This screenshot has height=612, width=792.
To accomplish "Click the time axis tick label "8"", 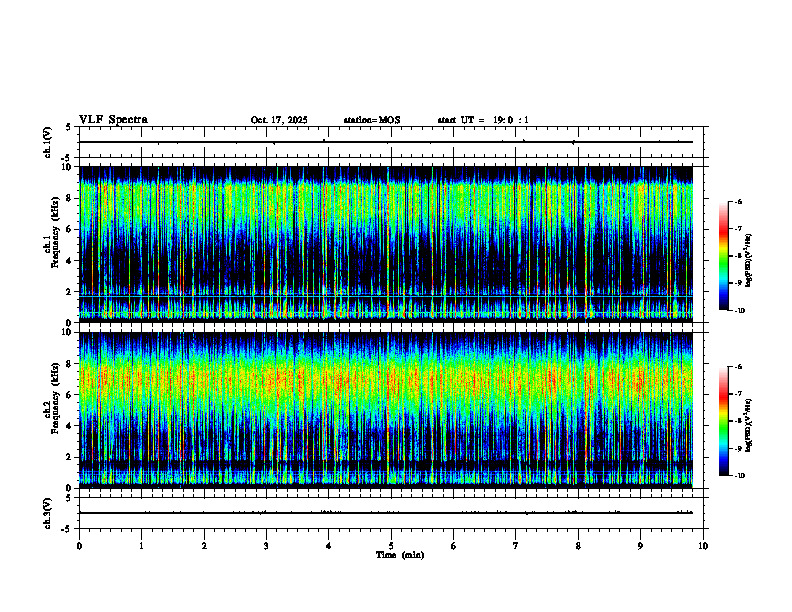I will pyautogui.click(x=578, y=546).
